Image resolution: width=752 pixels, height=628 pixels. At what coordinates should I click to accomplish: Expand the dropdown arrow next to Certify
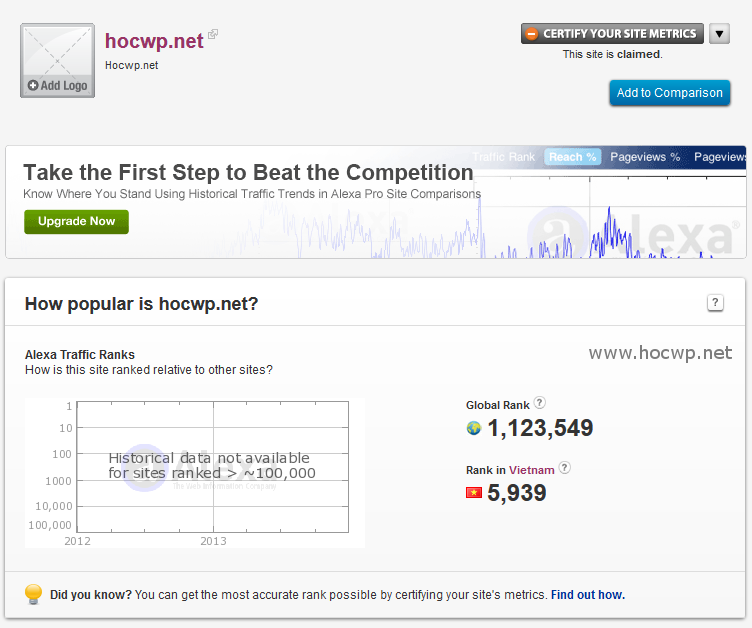click(720, 34)
